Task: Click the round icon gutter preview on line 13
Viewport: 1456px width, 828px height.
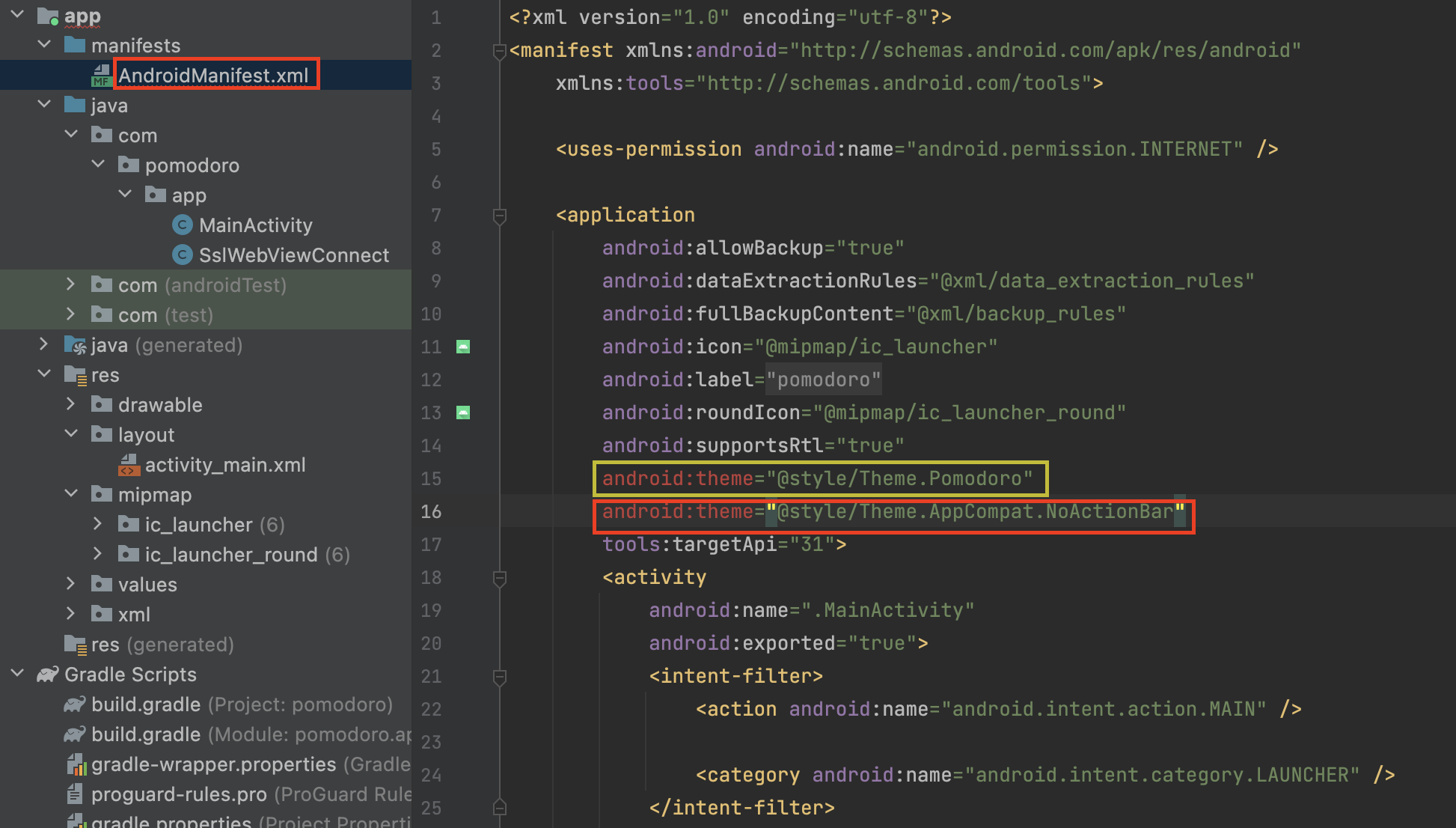Action: pyautogui.click(x=463, y=413)
